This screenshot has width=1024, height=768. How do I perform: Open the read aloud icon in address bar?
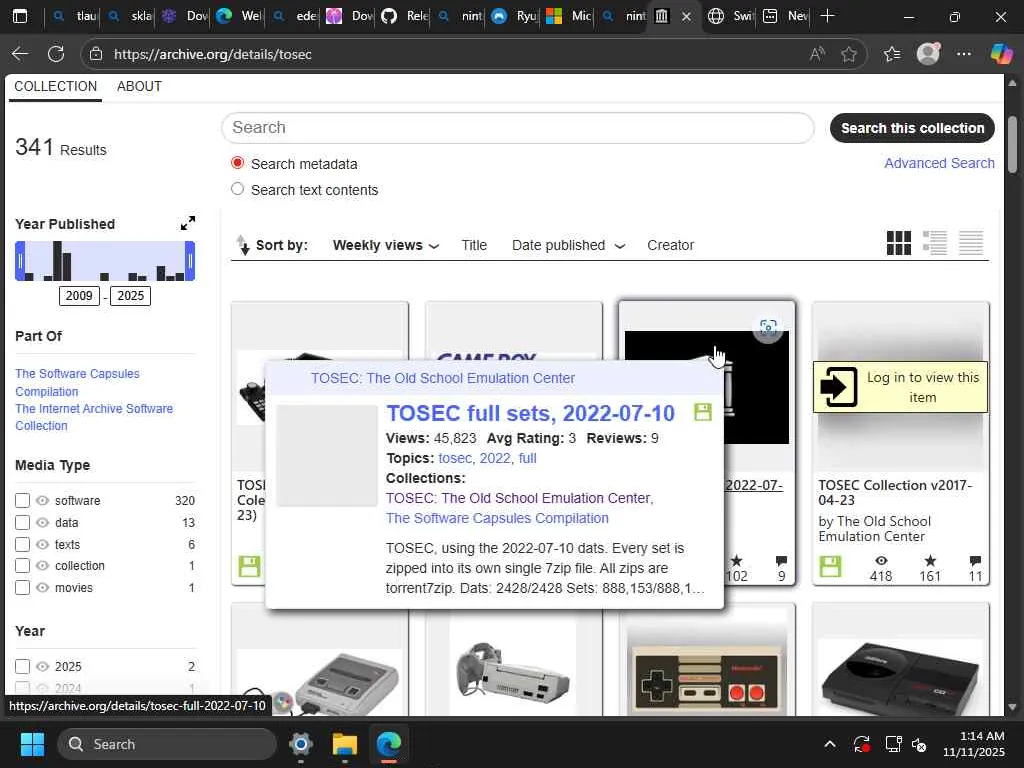(x=816, y=54)
